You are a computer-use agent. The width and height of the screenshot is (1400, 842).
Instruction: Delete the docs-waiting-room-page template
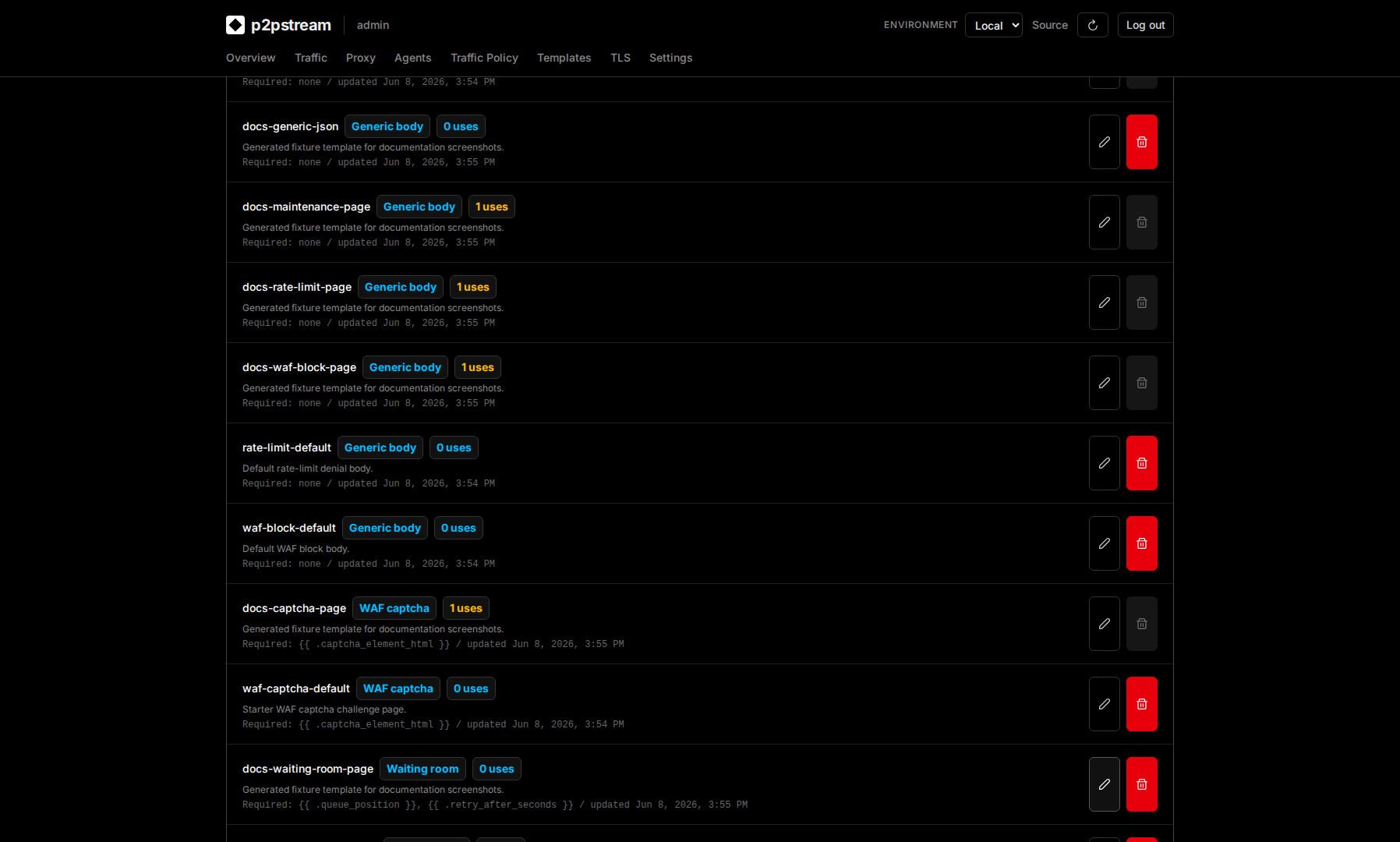(x=1142, y=784)
